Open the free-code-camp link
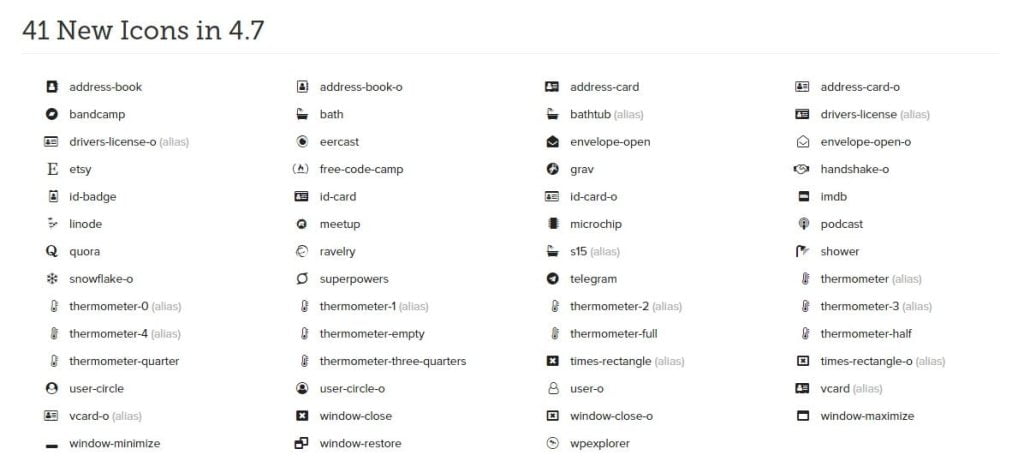This screenshot has width=1024, height=473. click(x=361, y=169)
